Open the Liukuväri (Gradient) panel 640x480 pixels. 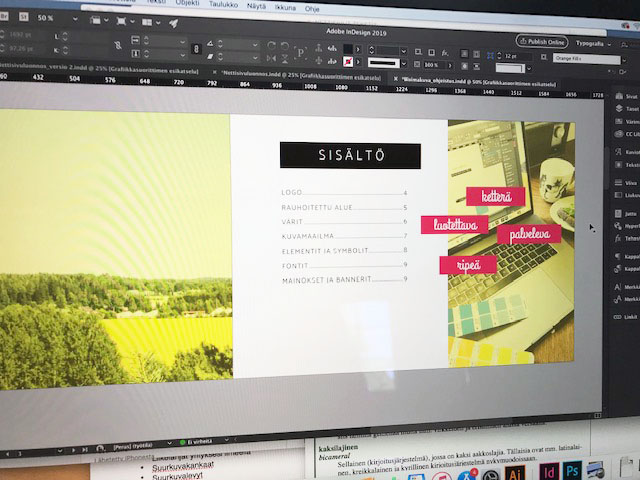point(627,195)
